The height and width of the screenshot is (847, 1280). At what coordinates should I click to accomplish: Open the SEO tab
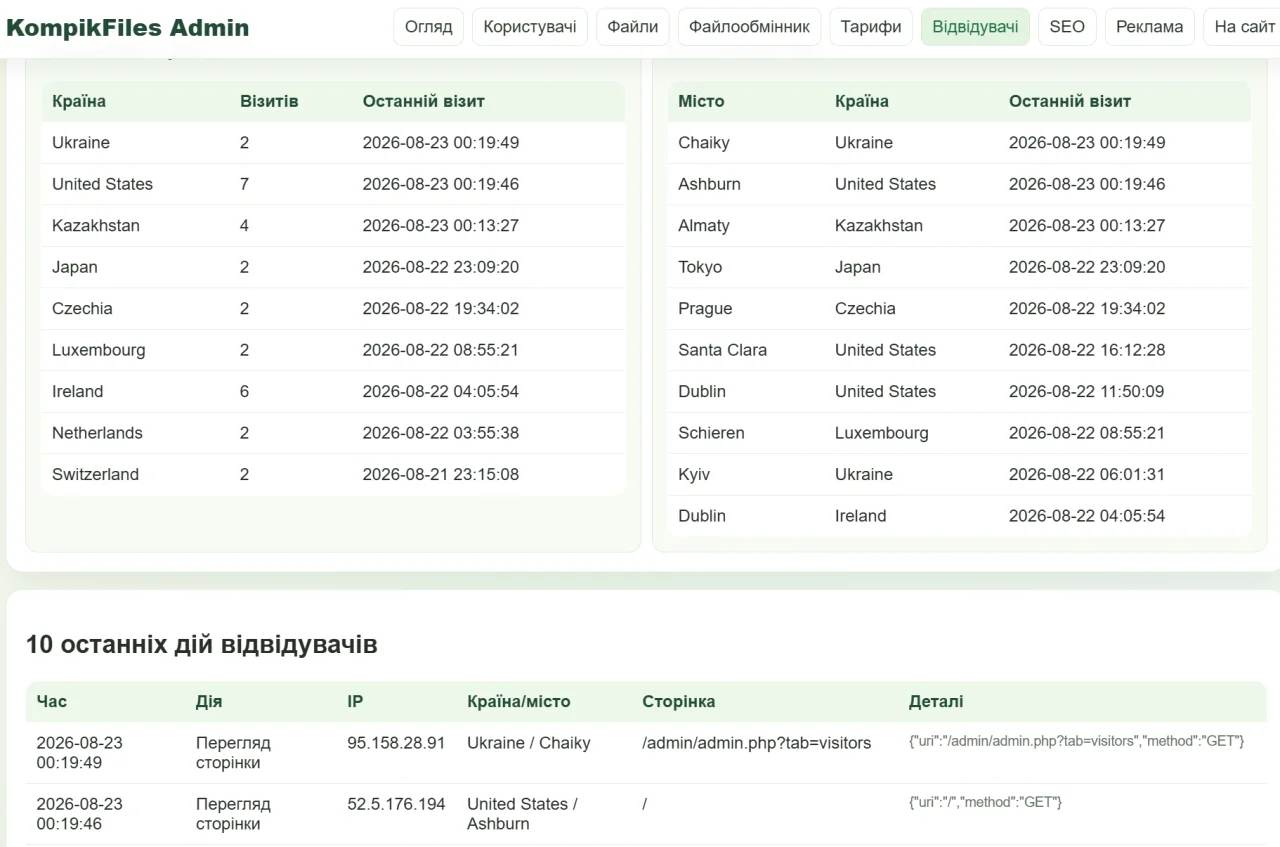pyautogui.click(x=1067, y=27)
